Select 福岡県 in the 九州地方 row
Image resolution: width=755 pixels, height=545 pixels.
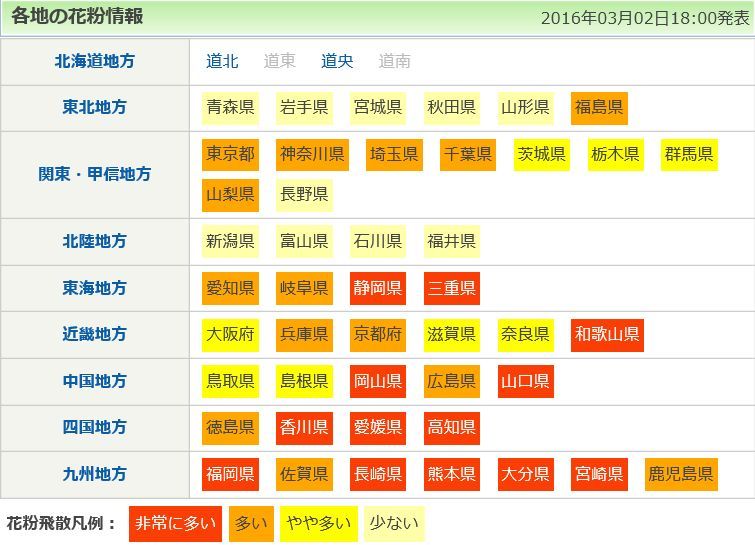pyautogui.click(x=230, y=474)
